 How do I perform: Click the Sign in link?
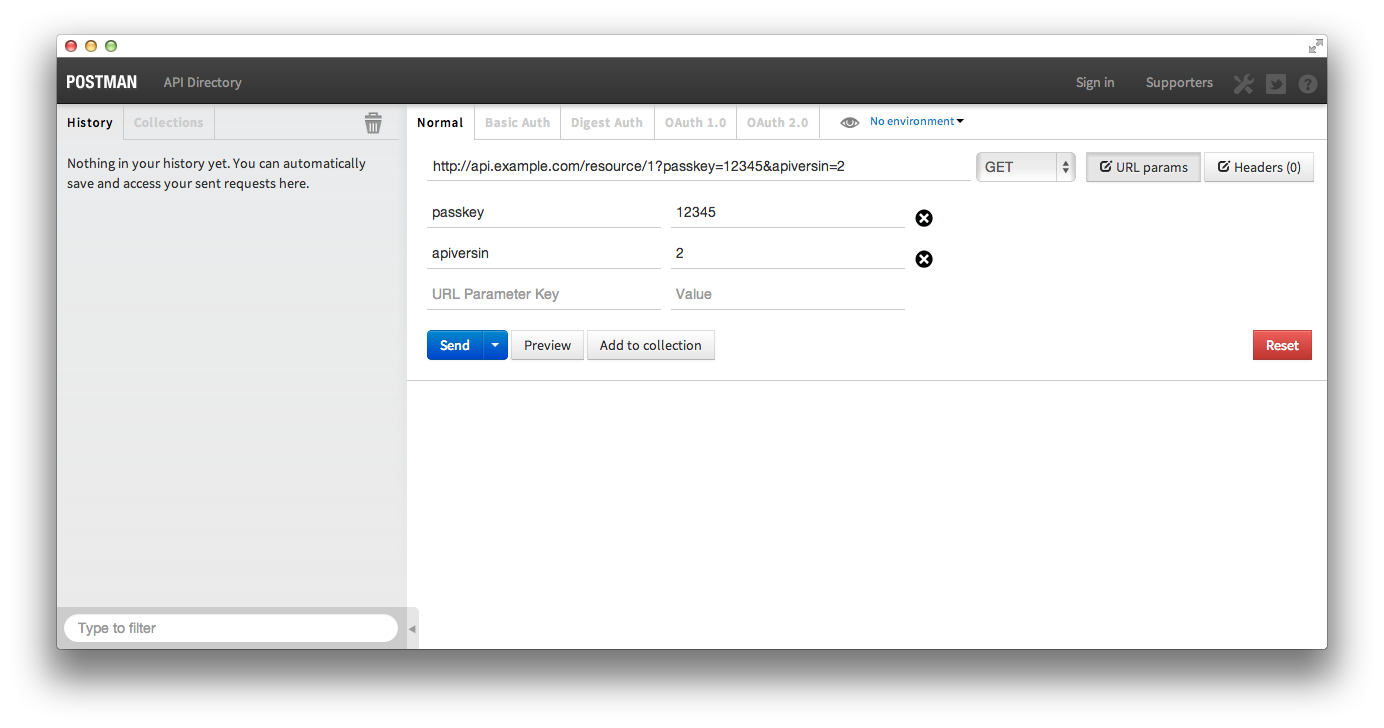tap(1095, 83)
